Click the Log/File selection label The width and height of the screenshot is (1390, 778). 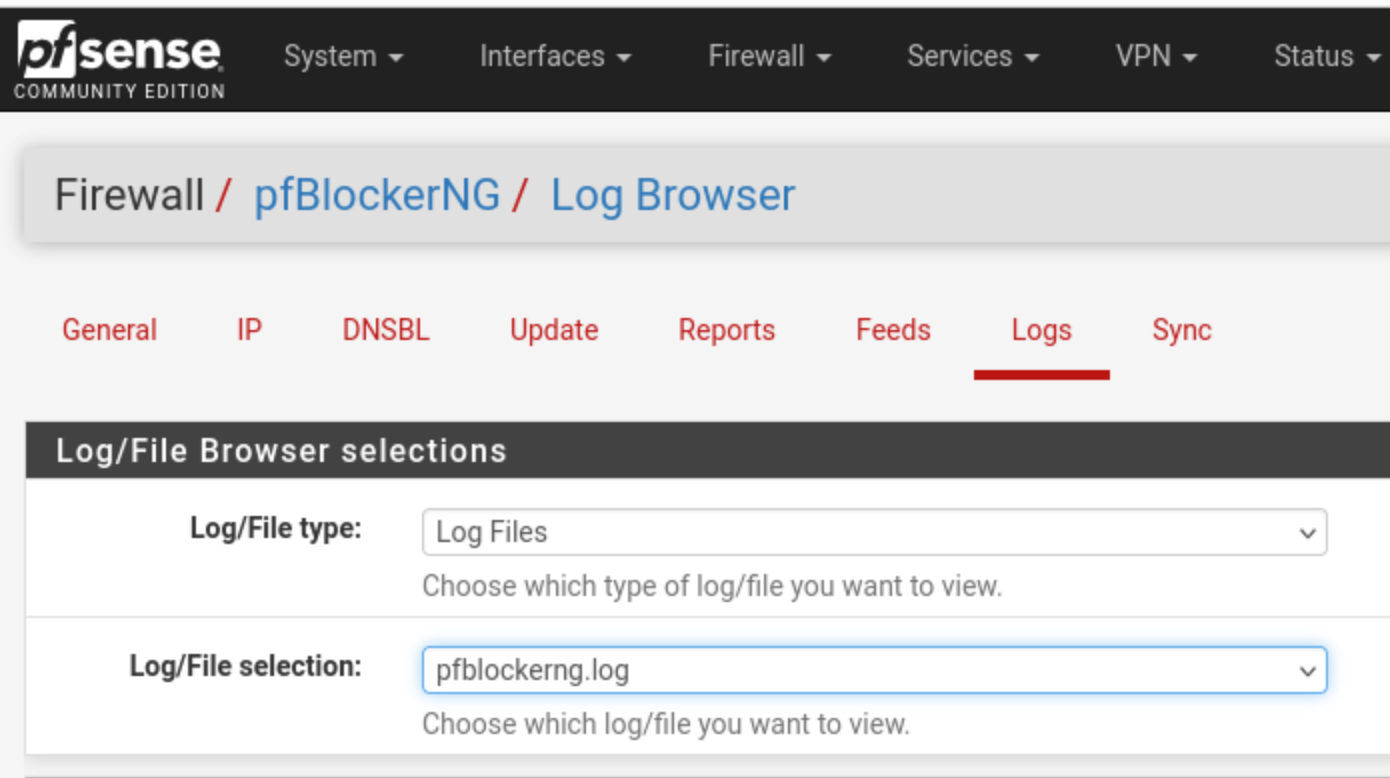(246, 666)
